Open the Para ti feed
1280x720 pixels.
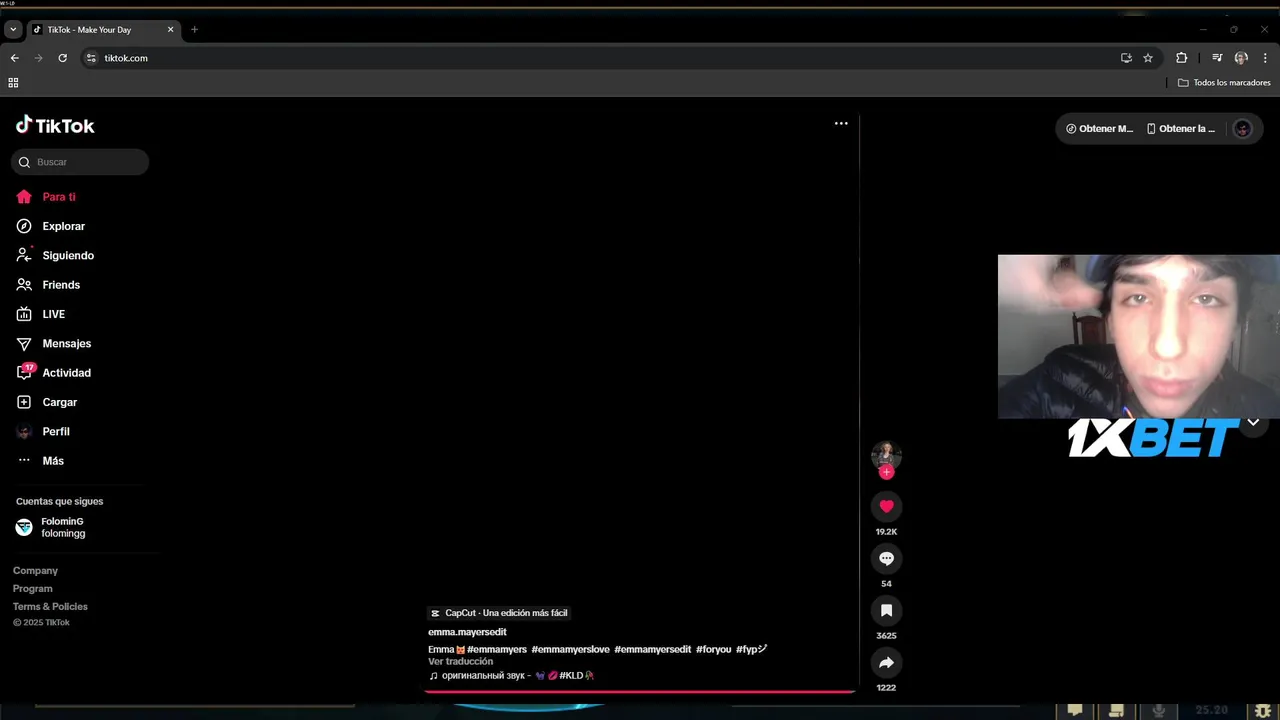point(46,197)
